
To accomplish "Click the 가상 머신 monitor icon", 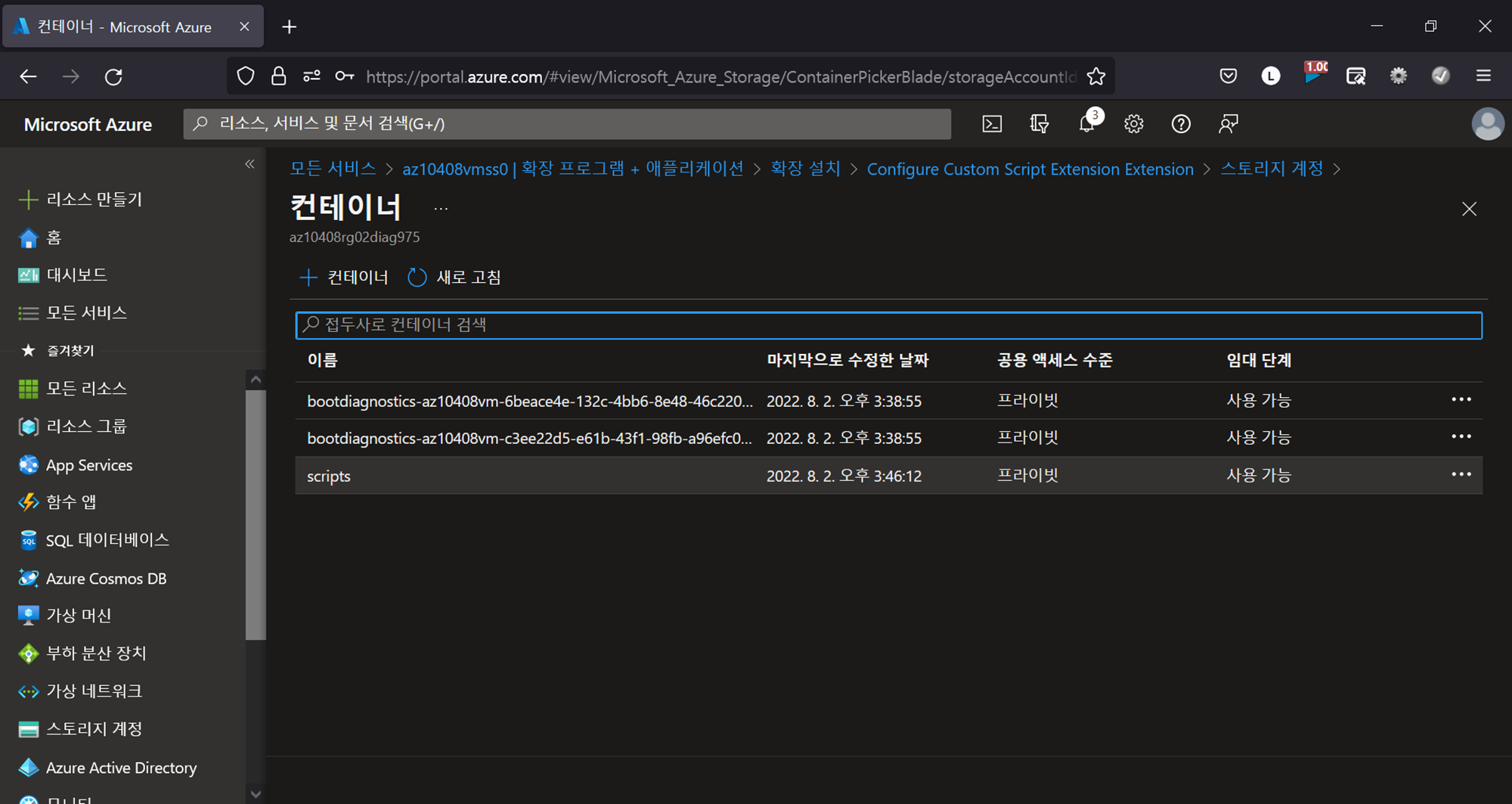I will [x=28, y=615].
